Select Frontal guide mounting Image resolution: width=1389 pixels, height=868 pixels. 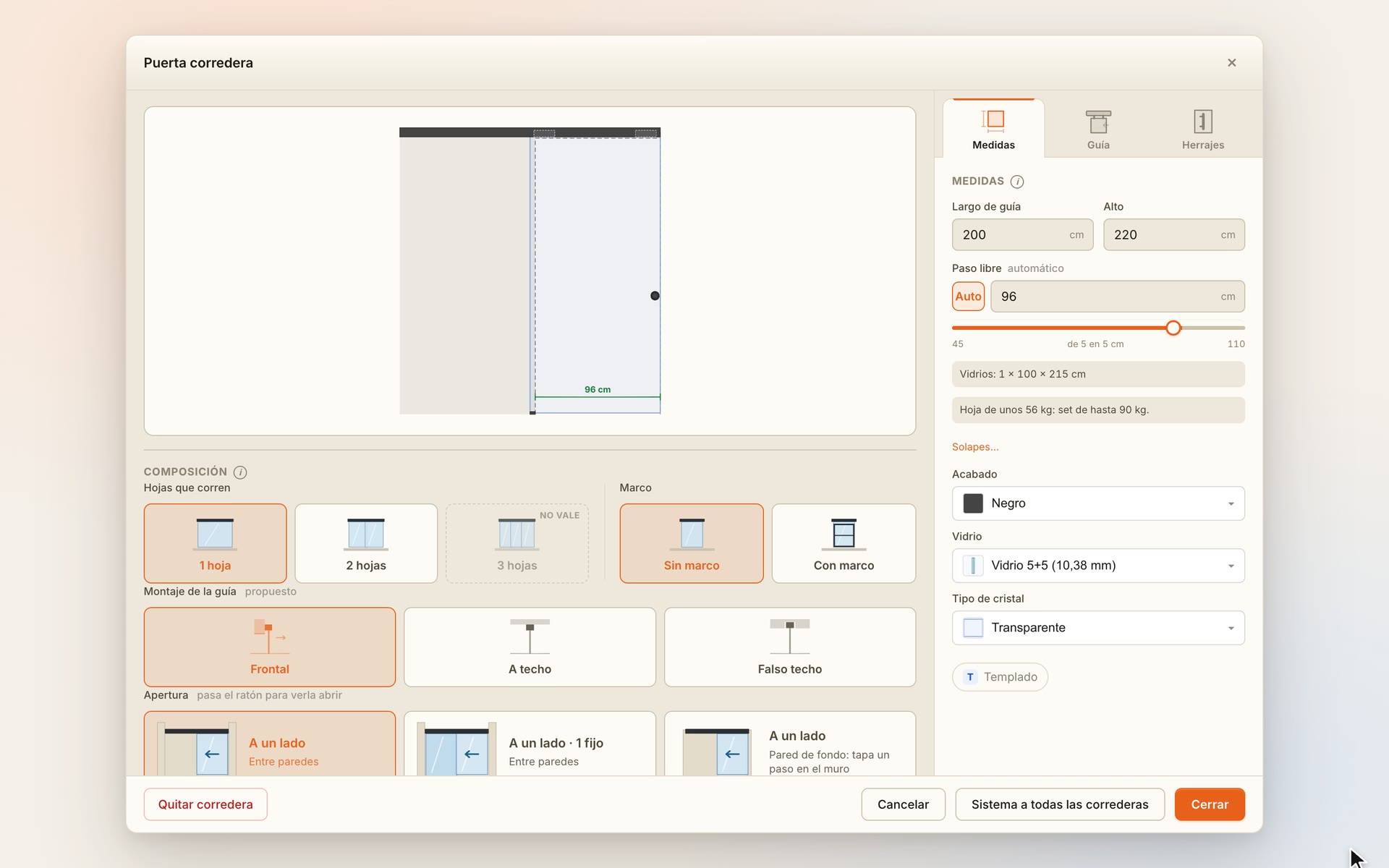point(270,647)
